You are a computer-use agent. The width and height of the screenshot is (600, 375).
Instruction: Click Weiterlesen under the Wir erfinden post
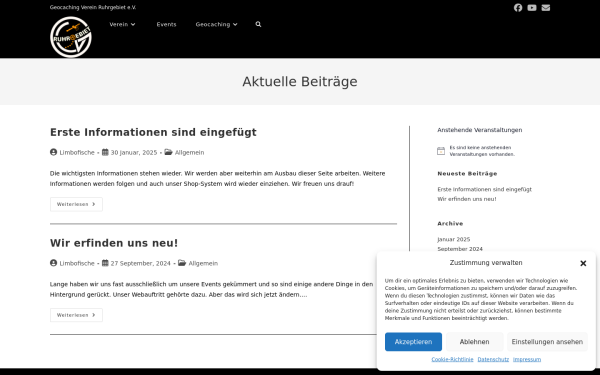[76, 315]
